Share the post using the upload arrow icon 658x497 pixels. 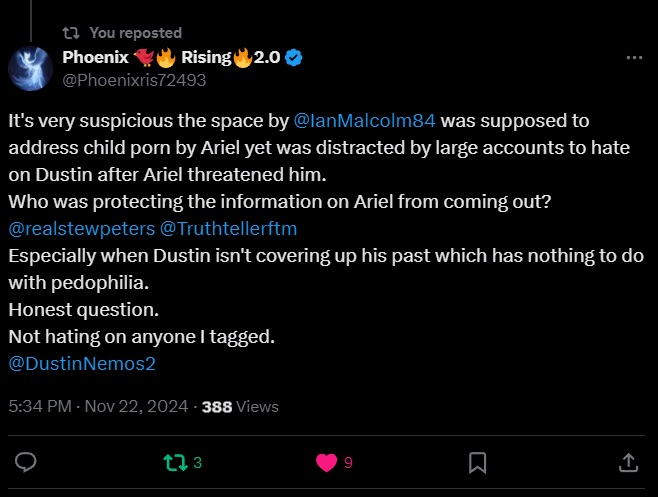pos(628,463)
